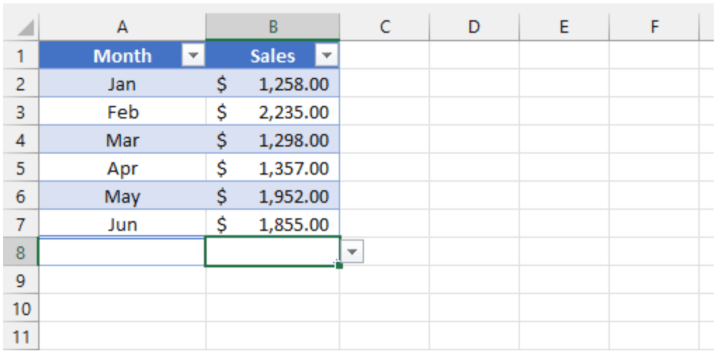
Task: Select the Feb cell
Action: (122, 112)
